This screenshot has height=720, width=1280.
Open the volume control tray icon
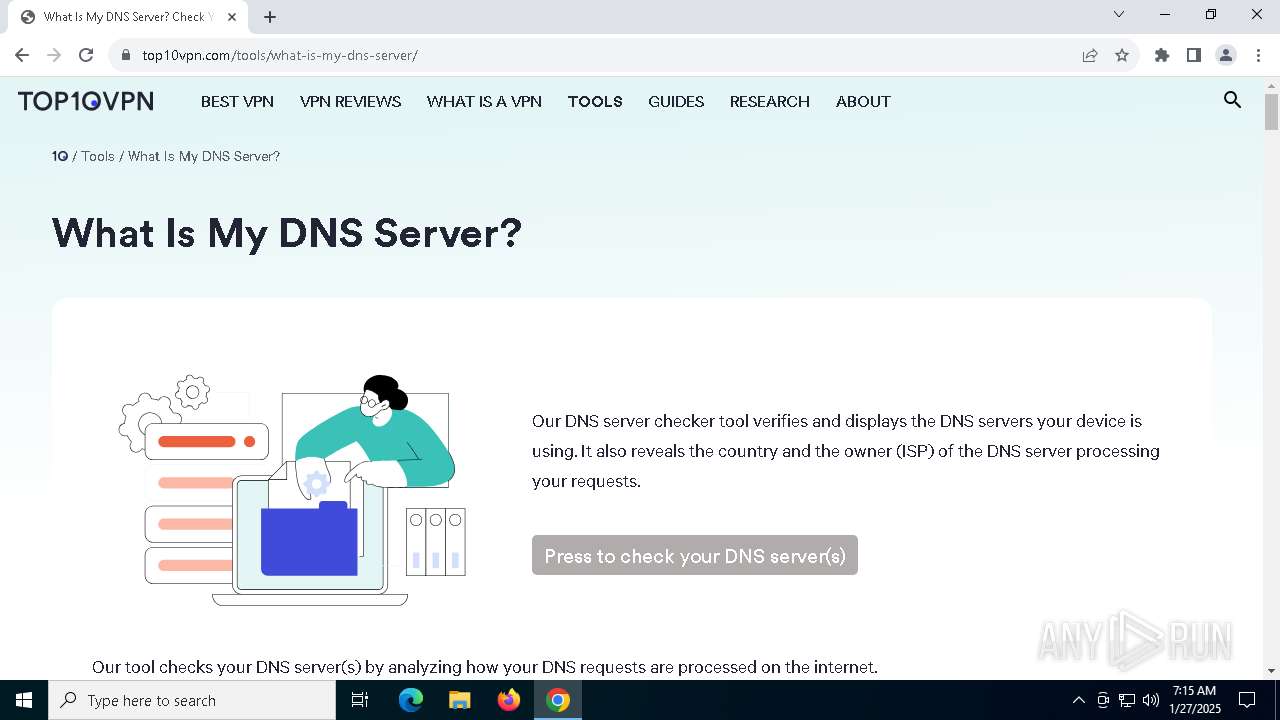click(1150, 700)
